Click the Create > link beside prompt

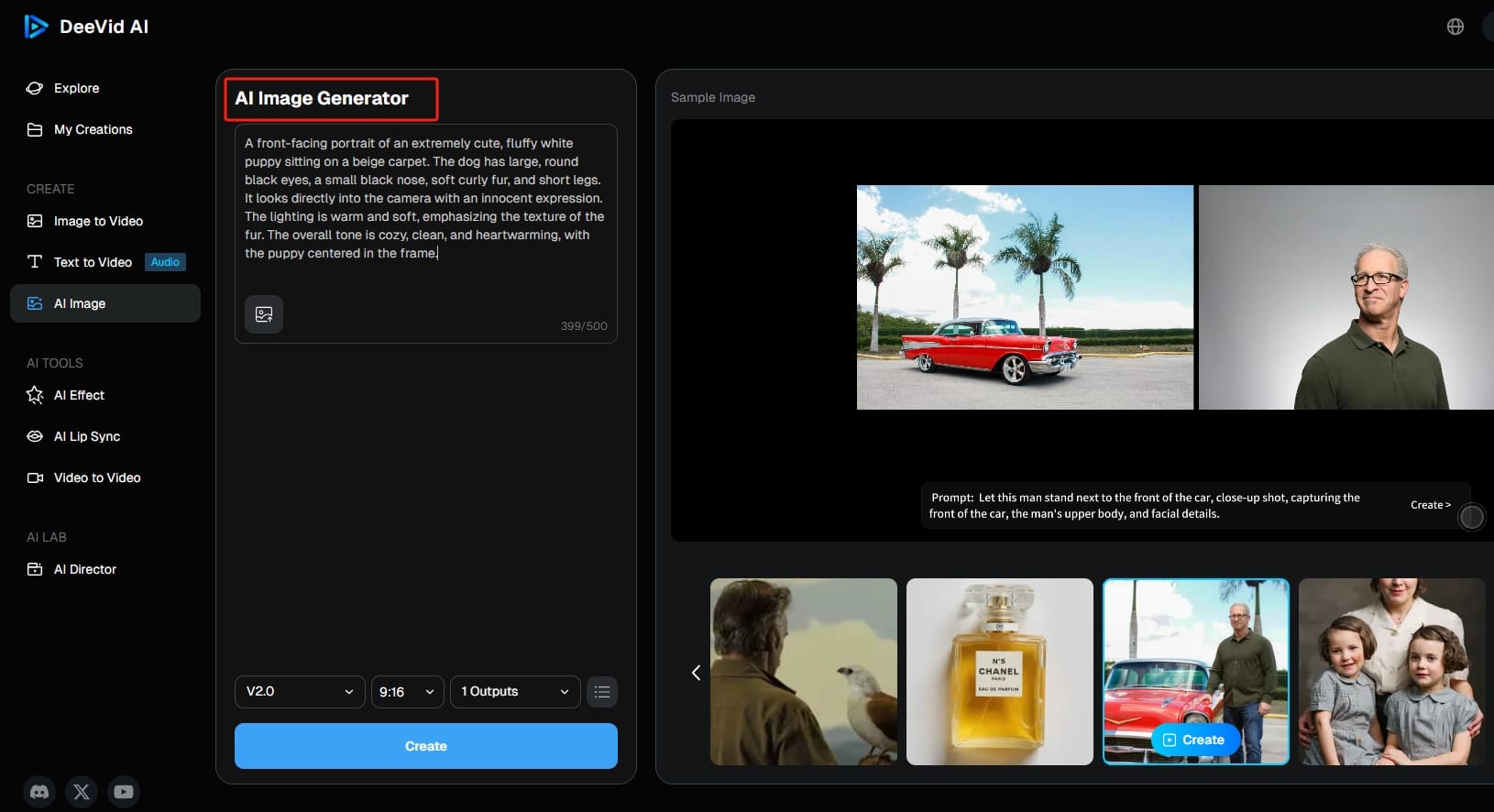tap(1430, 505)
